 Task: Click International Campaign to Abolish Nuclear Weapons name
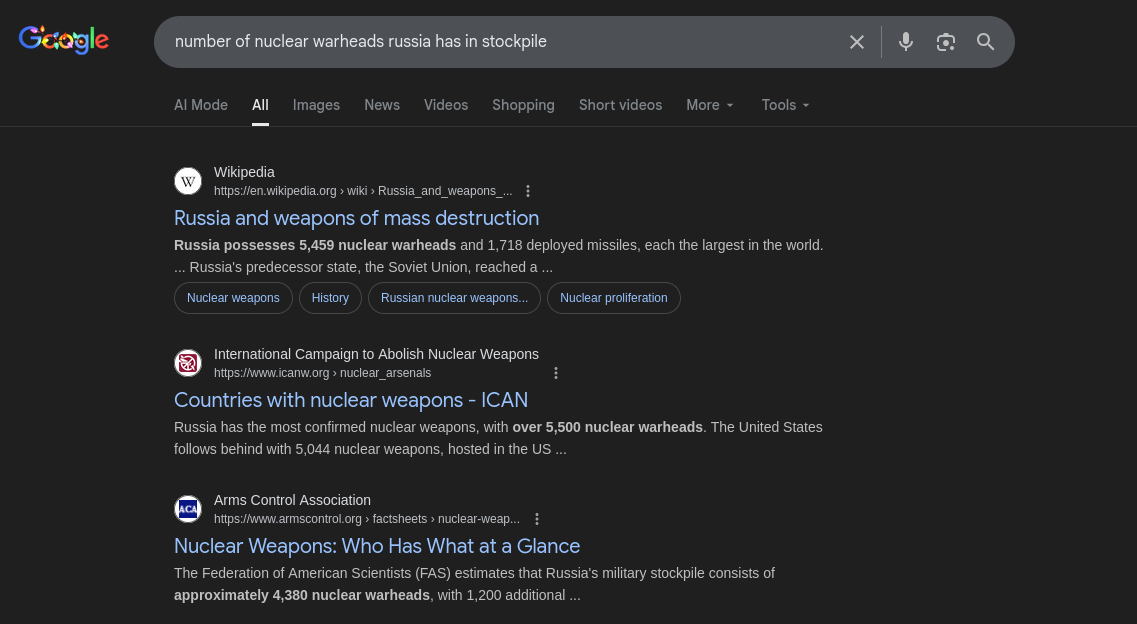[376, 354]
